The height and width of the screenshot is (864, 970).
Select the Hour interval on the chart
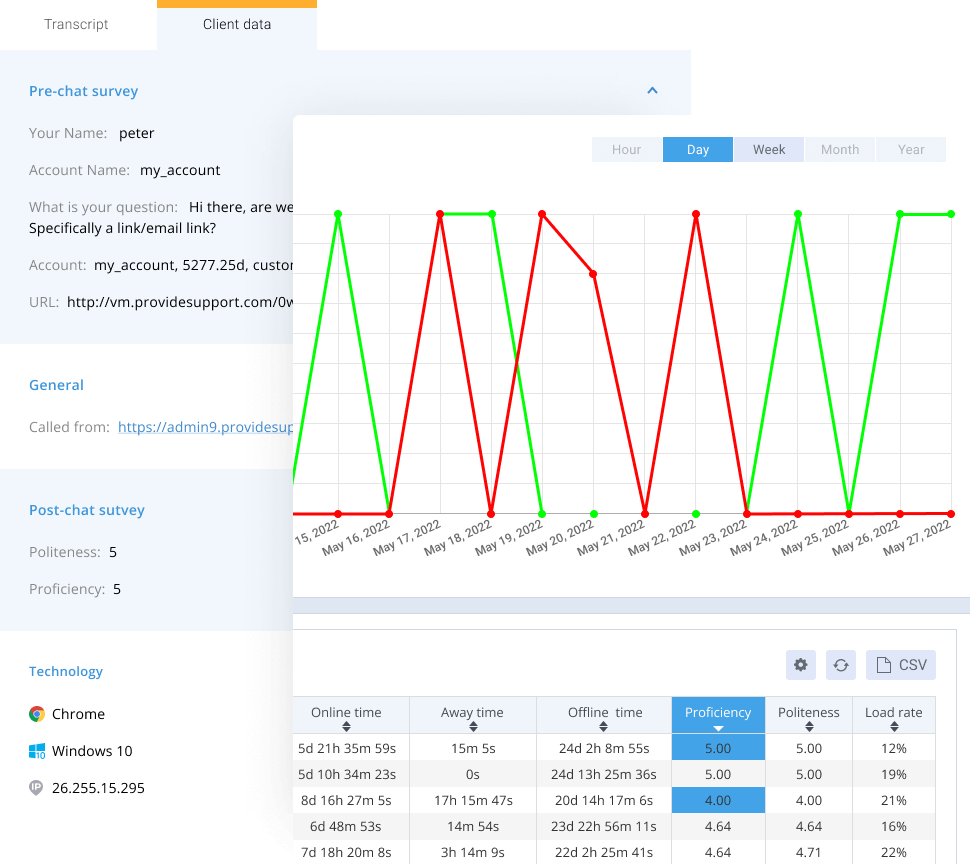click(626, 149)
